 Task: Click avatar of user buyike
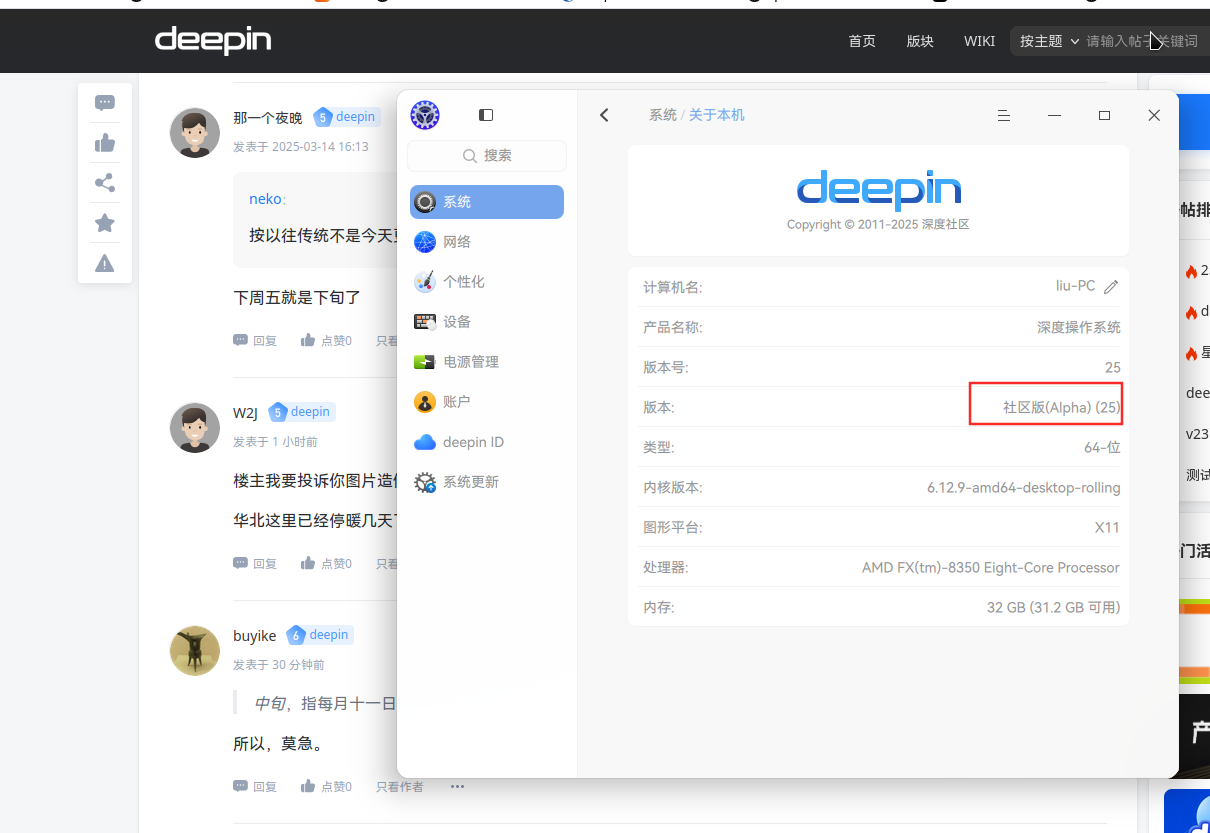point(195,651)
